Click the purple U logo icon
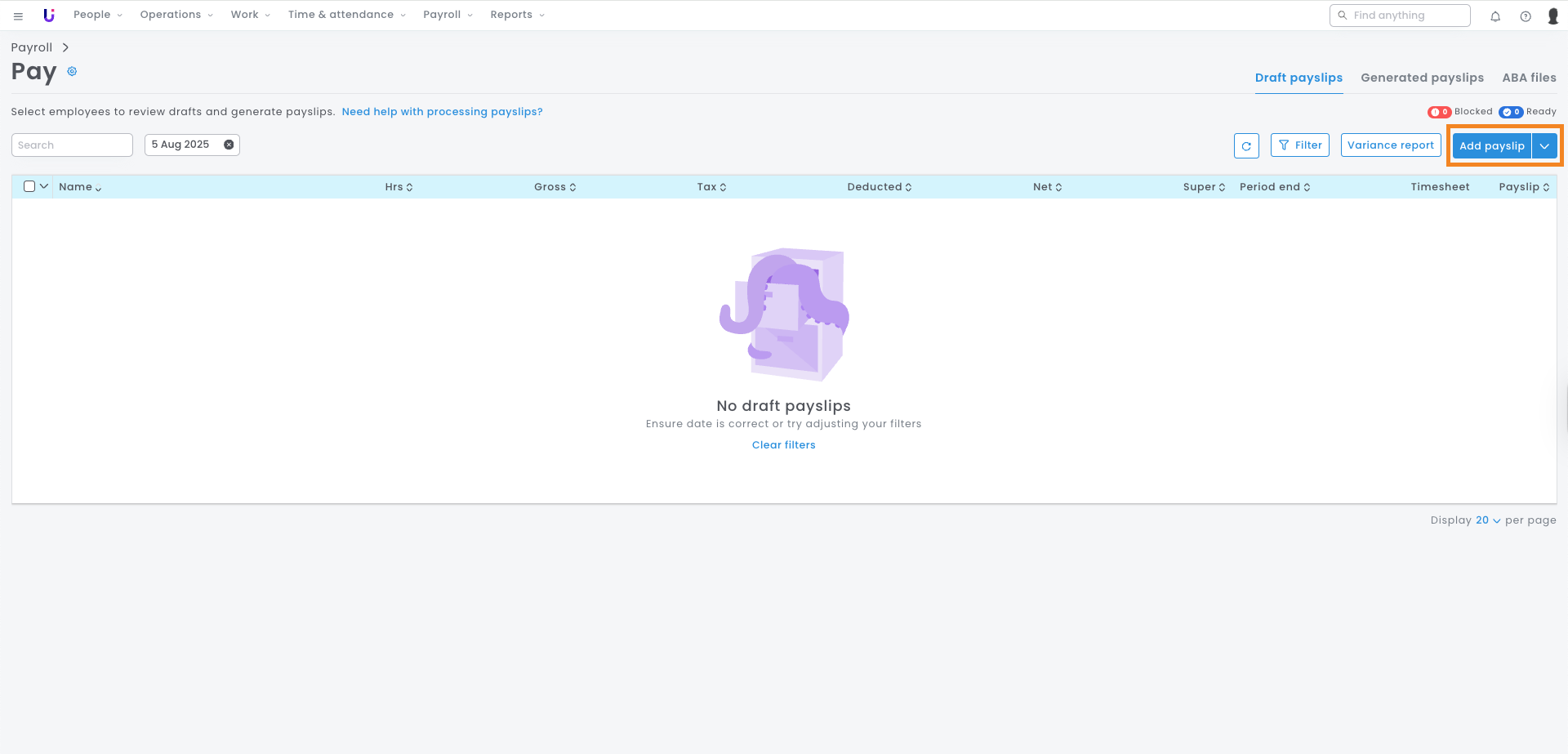The height and width of the screenshot is (754, 1568). tap(49, 16)
